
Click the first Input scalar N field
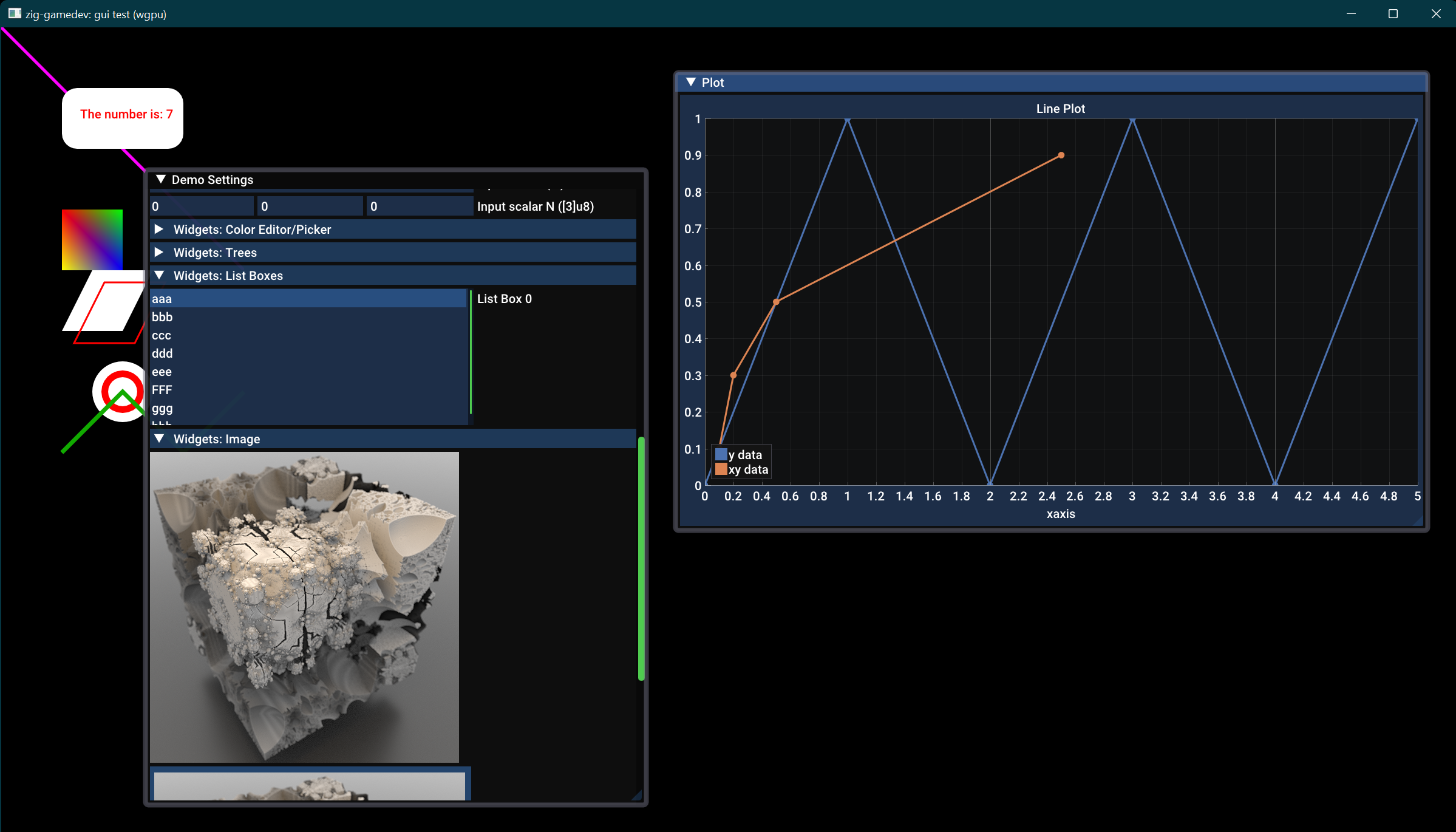(x=201, y=206)
